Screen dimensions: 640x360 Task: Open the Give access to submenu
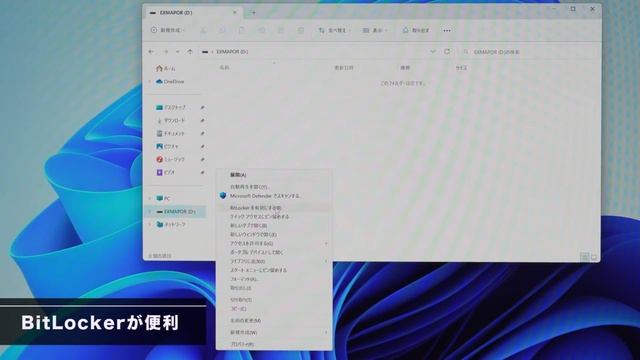(x=274, y=243)
